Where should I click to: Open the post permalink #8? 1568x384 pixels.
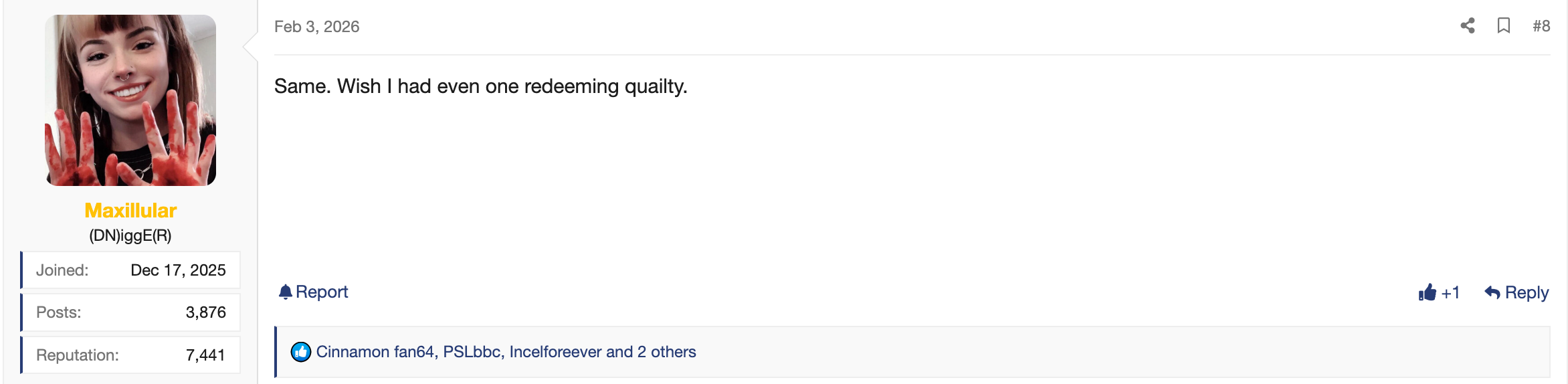click(1541, 26)
